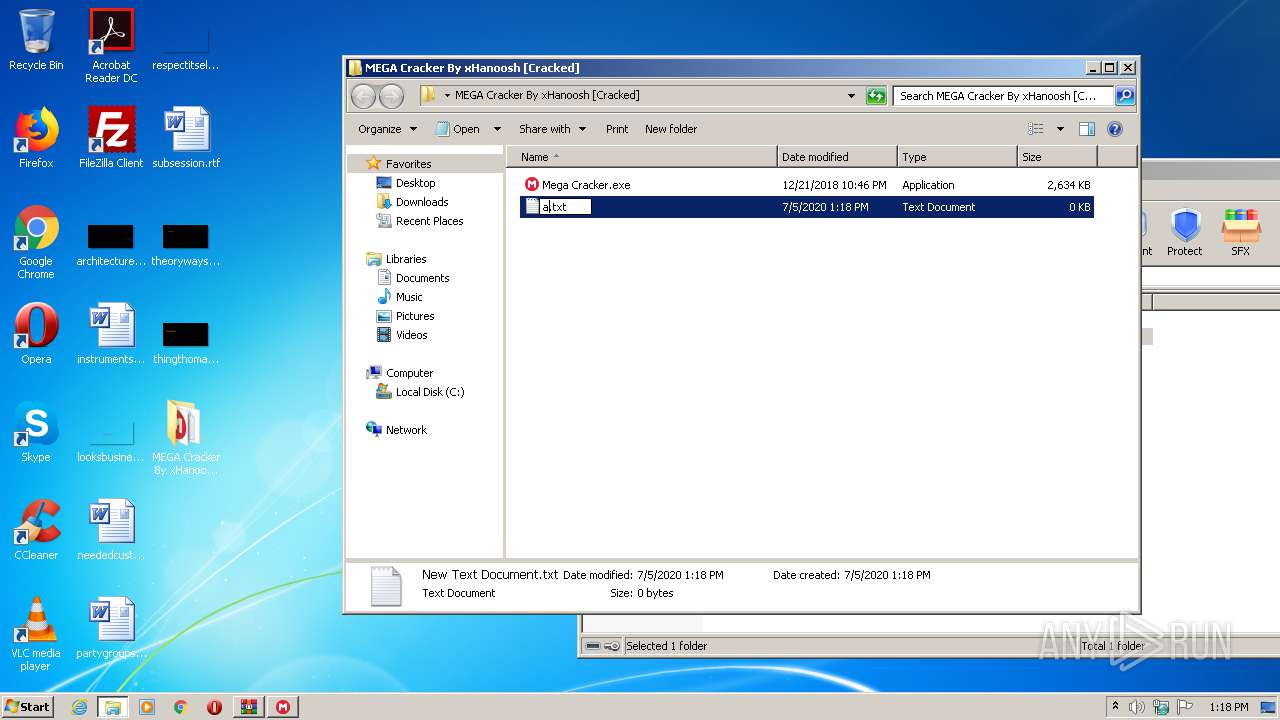Click Explorer Back navigation arrow
The image size is (1280, 720).
(x=363, y=96)
